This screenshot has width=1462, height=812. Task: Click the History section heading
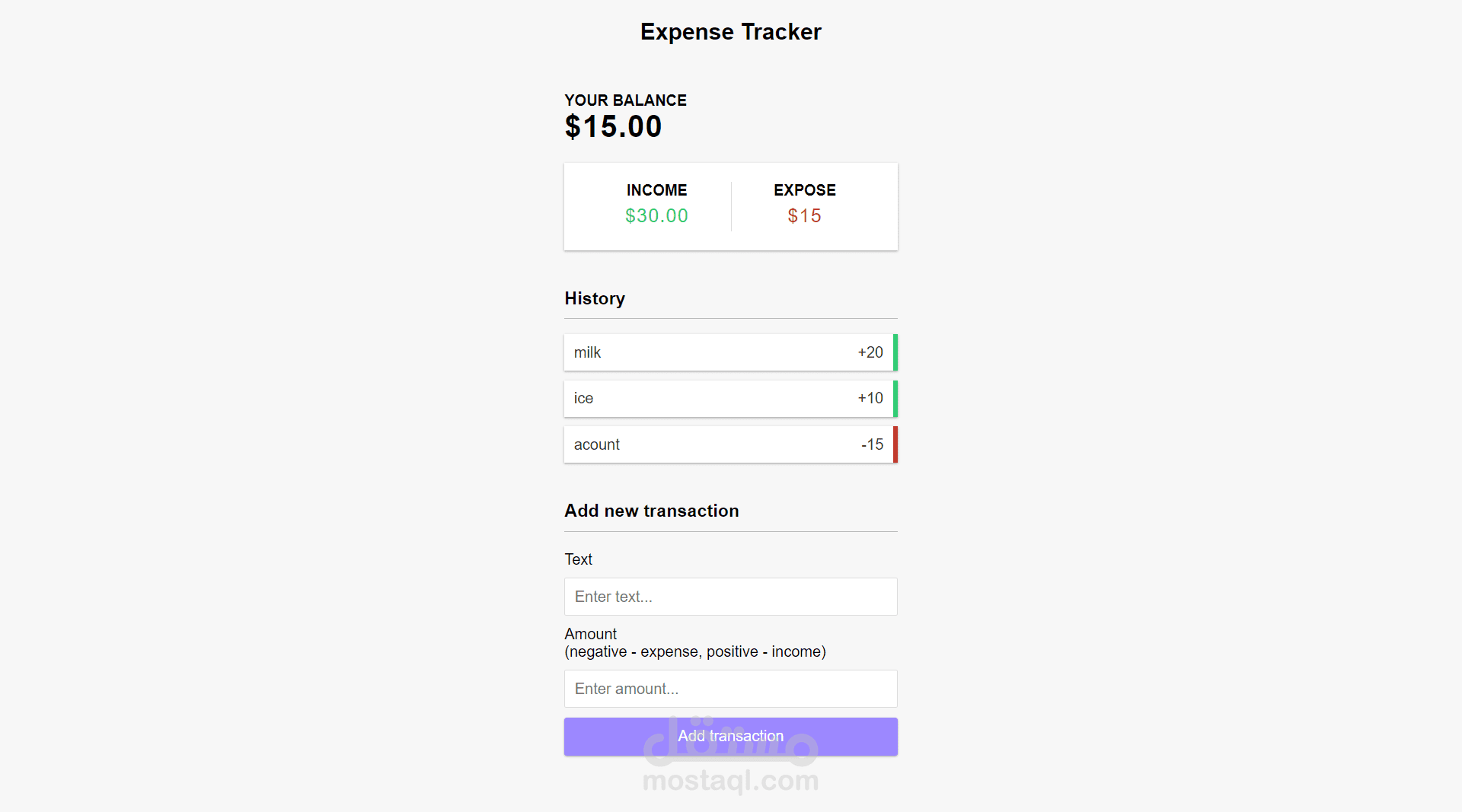[595, 298]
